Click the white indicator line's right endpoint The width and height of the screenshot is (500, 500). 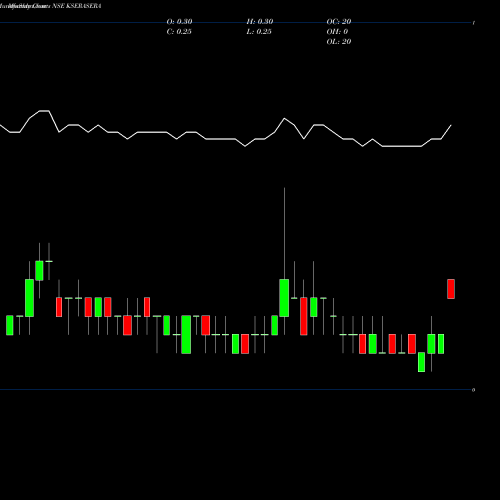point(451,125)
